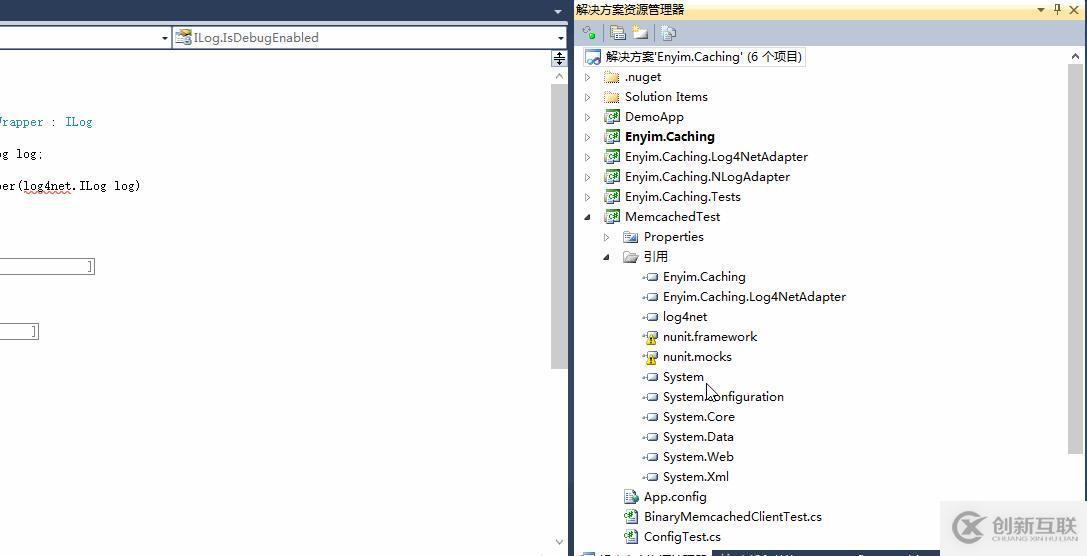Click the App.config file icon

point(631,496)
